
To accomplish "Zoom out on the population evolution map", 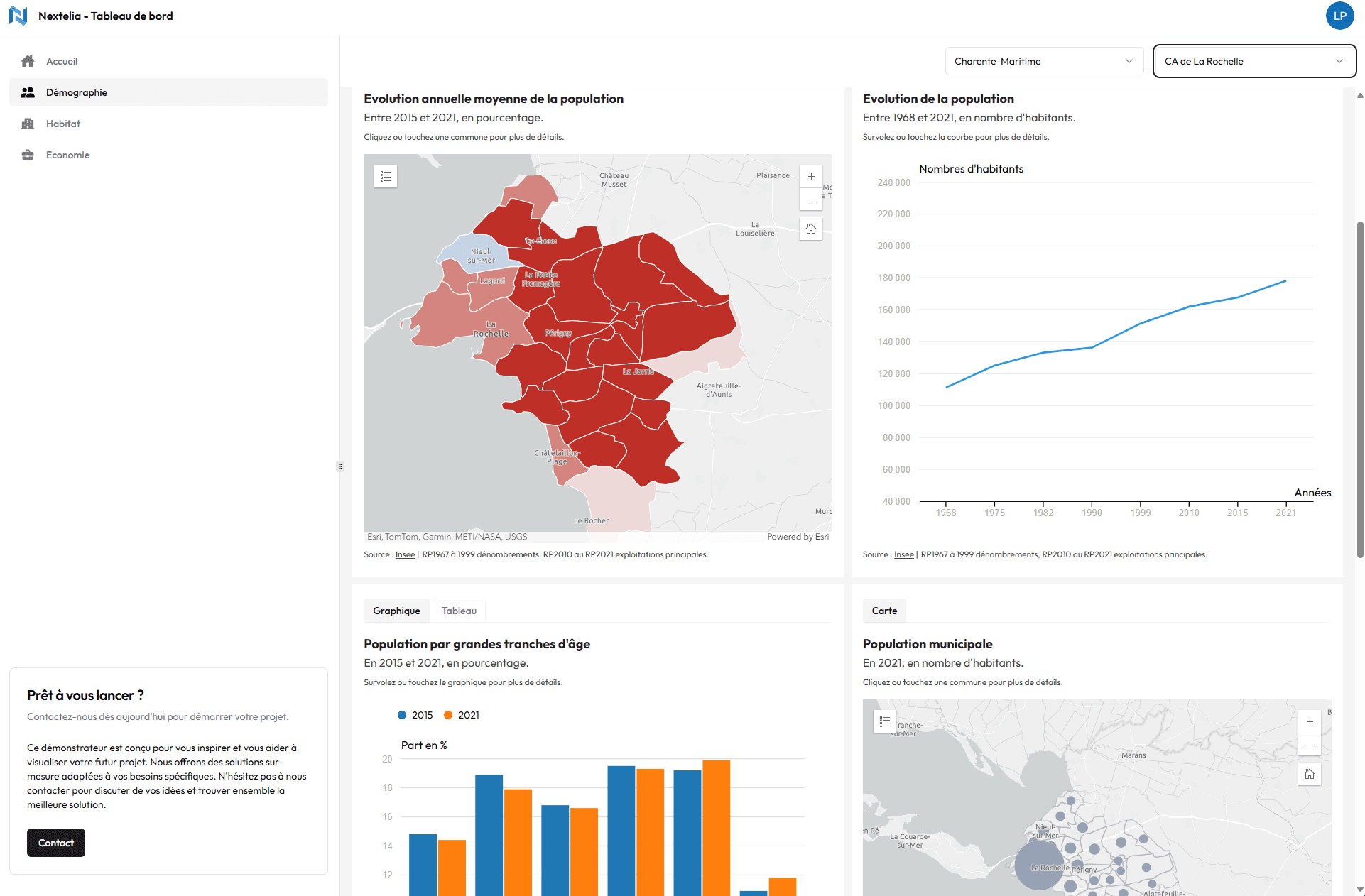I will coord(811,200).
